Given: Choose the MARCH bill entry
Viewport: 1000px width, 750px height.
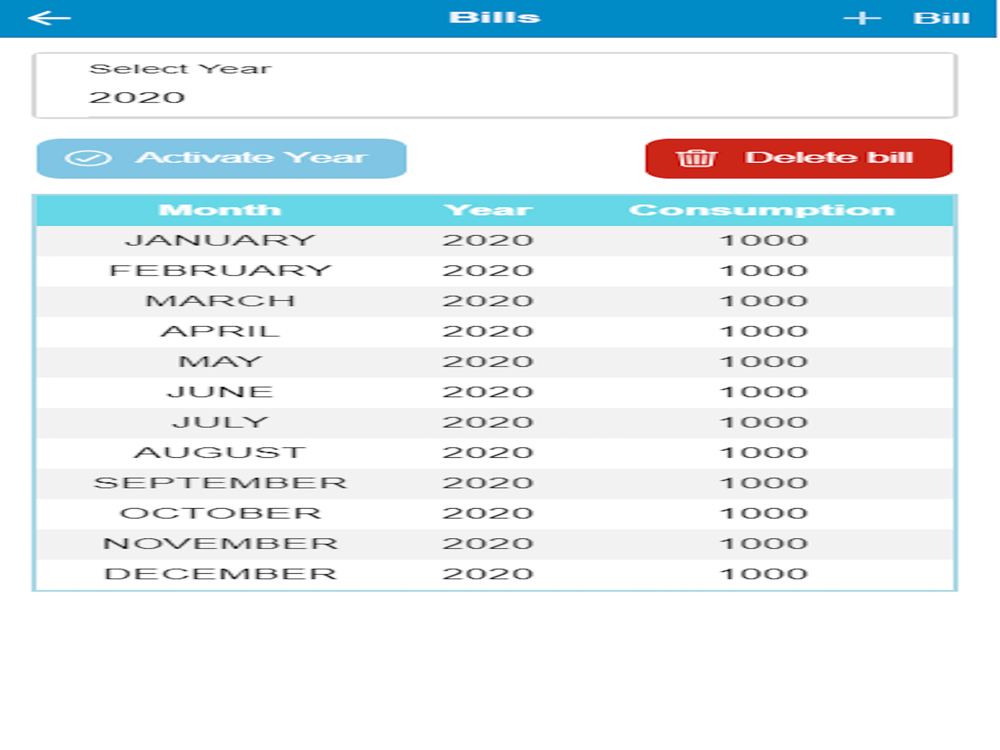Looking at the screenshot, I should 495,301.
